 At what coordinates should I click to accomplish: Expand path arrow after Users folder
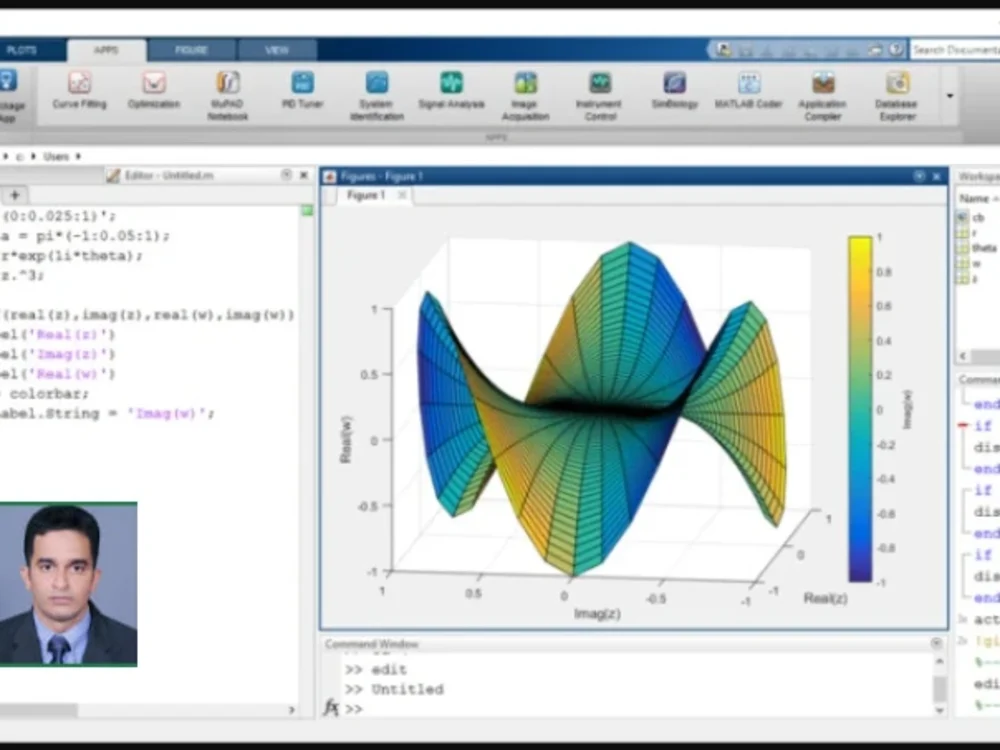tap(78, 156)
